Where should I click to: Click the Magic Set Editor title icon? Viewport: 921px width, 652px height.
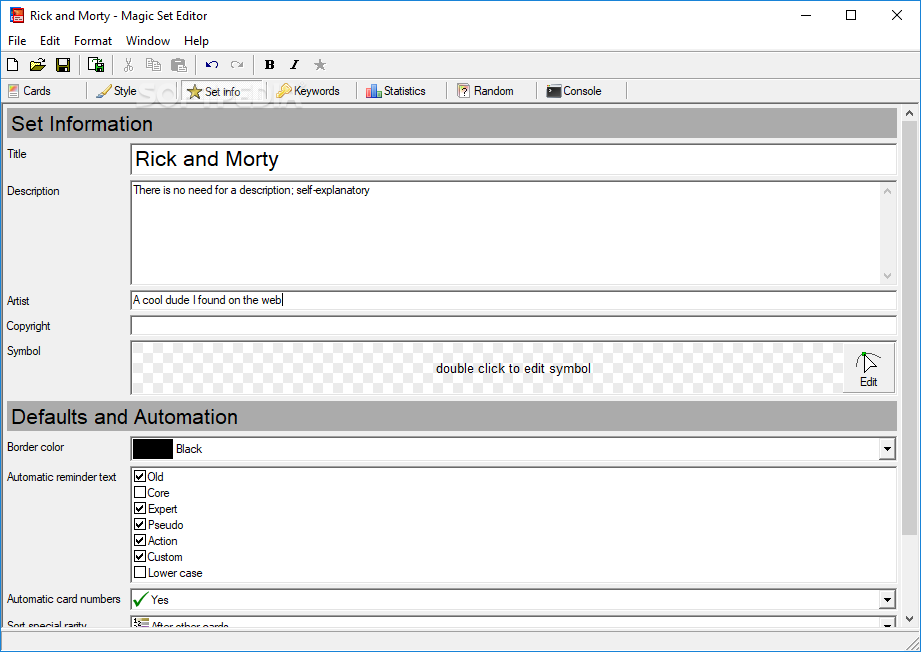pyautogui.click(x=16, y=15)
